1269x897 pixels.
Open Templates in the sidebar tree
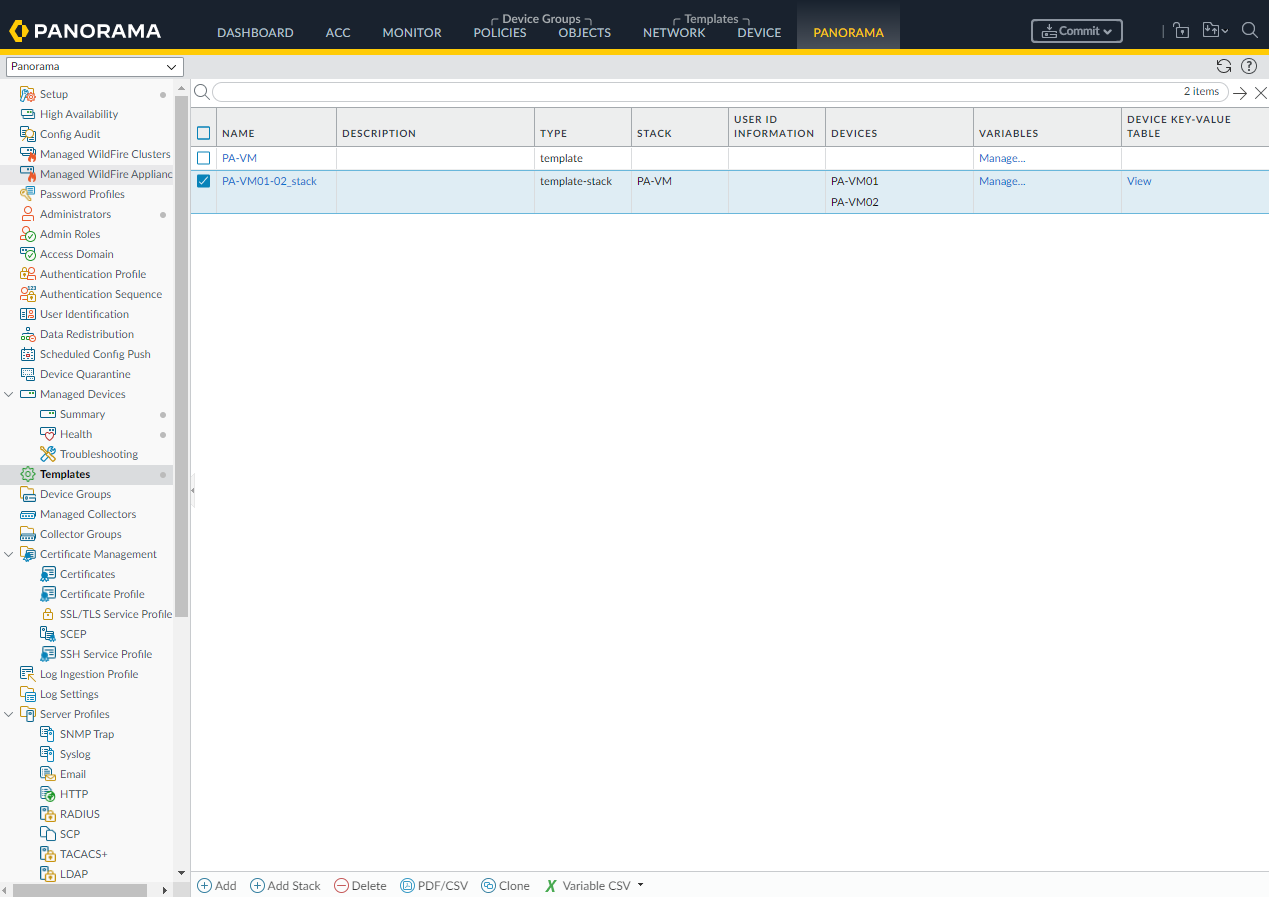(65, 474)
